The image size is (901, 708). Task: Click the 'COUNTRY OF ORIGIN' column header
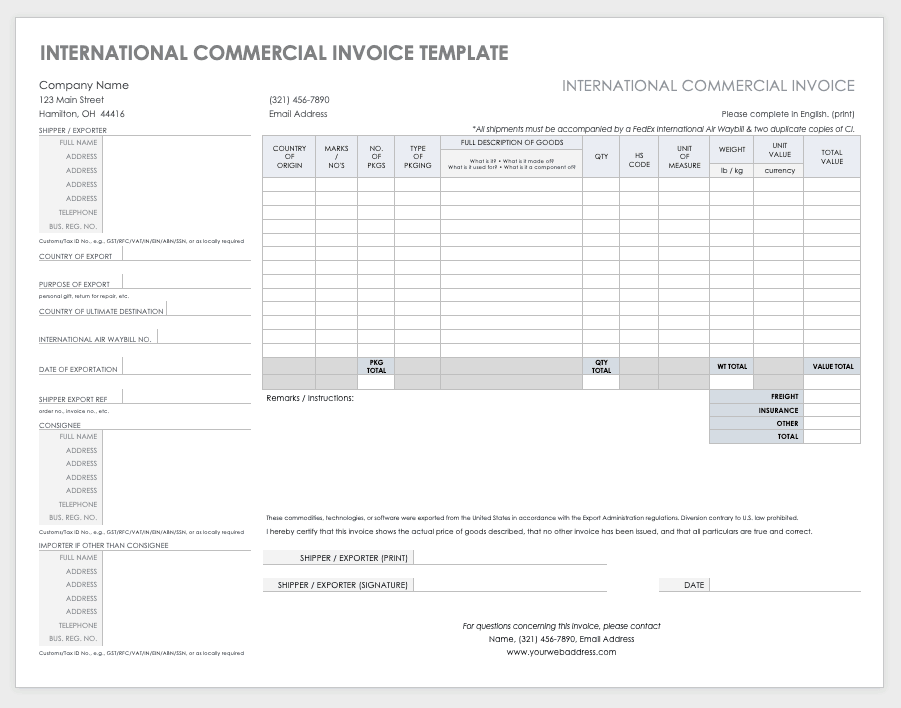[289, 156]
